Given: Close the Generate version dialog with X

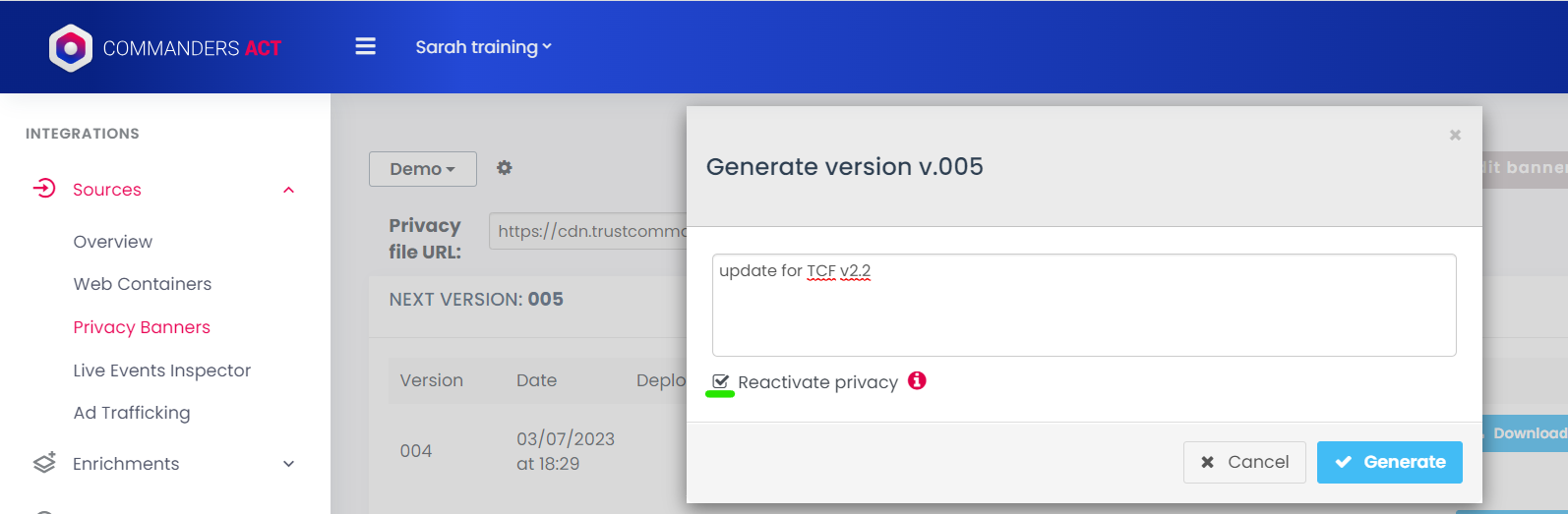Looking at the screenshot, I should [1455, 135].
